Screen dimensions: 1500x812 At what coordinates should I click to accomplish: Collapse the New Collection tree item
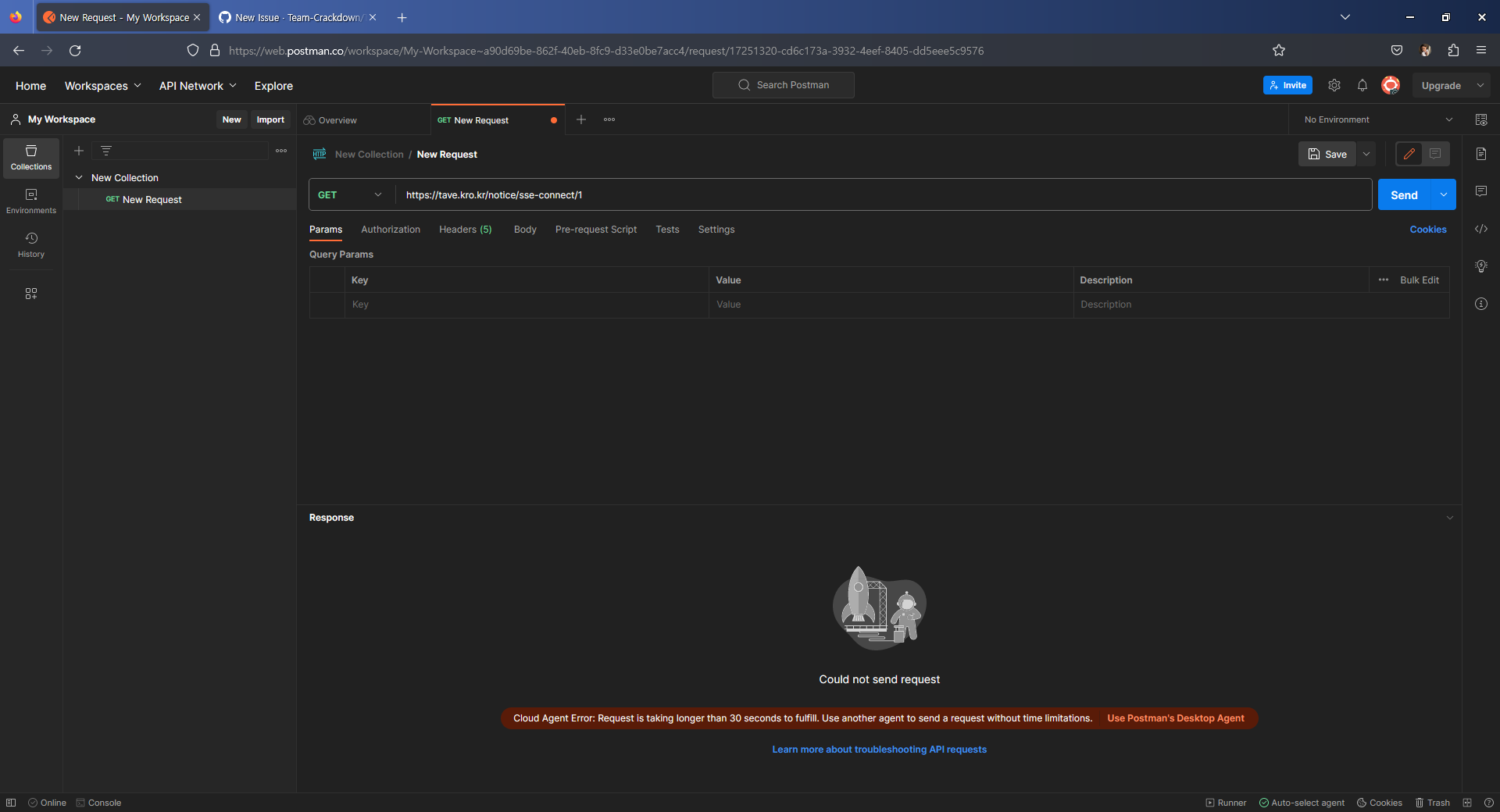click(x=79, y=178)
